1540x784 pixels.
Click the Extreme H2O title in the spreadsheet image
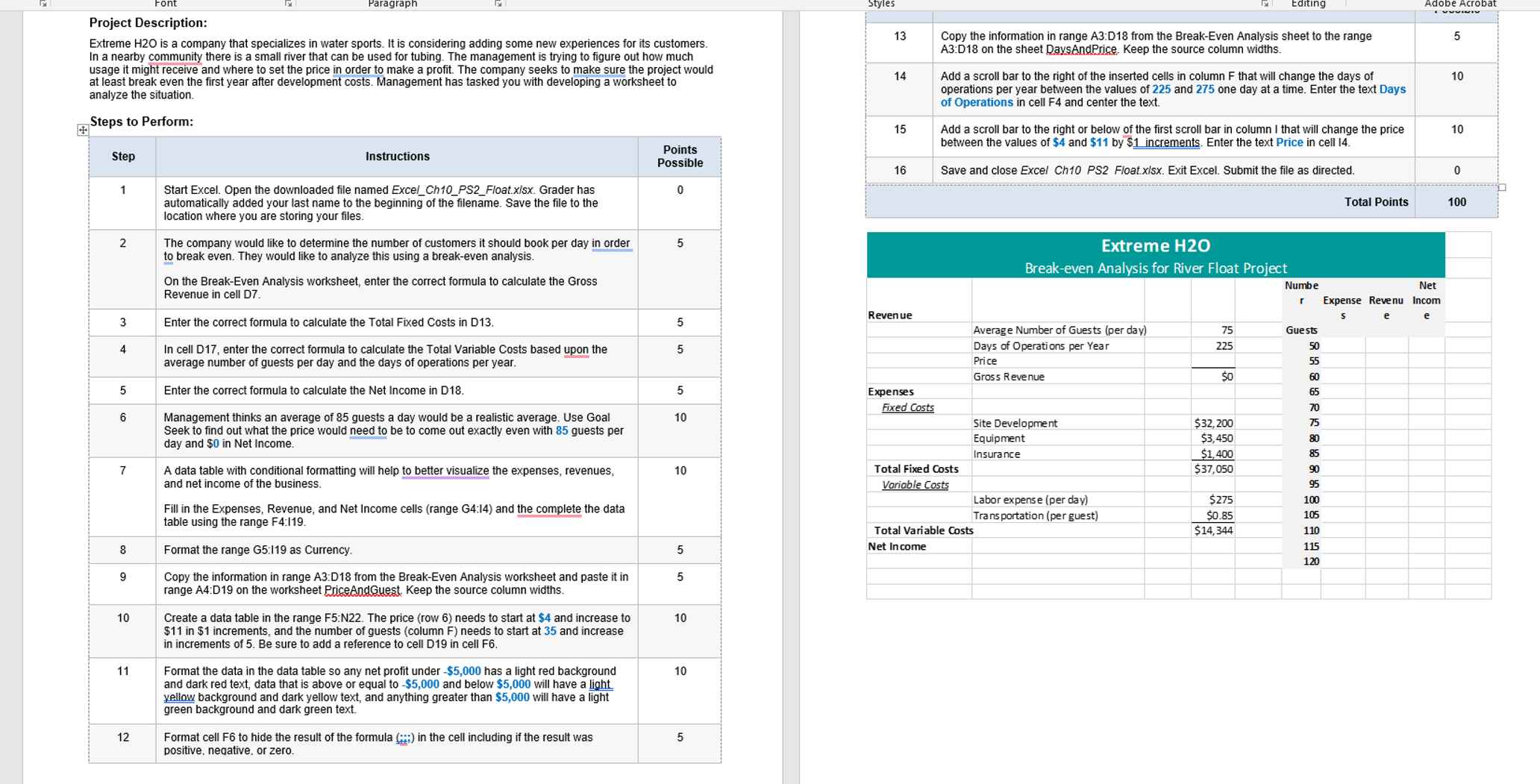1156,245
